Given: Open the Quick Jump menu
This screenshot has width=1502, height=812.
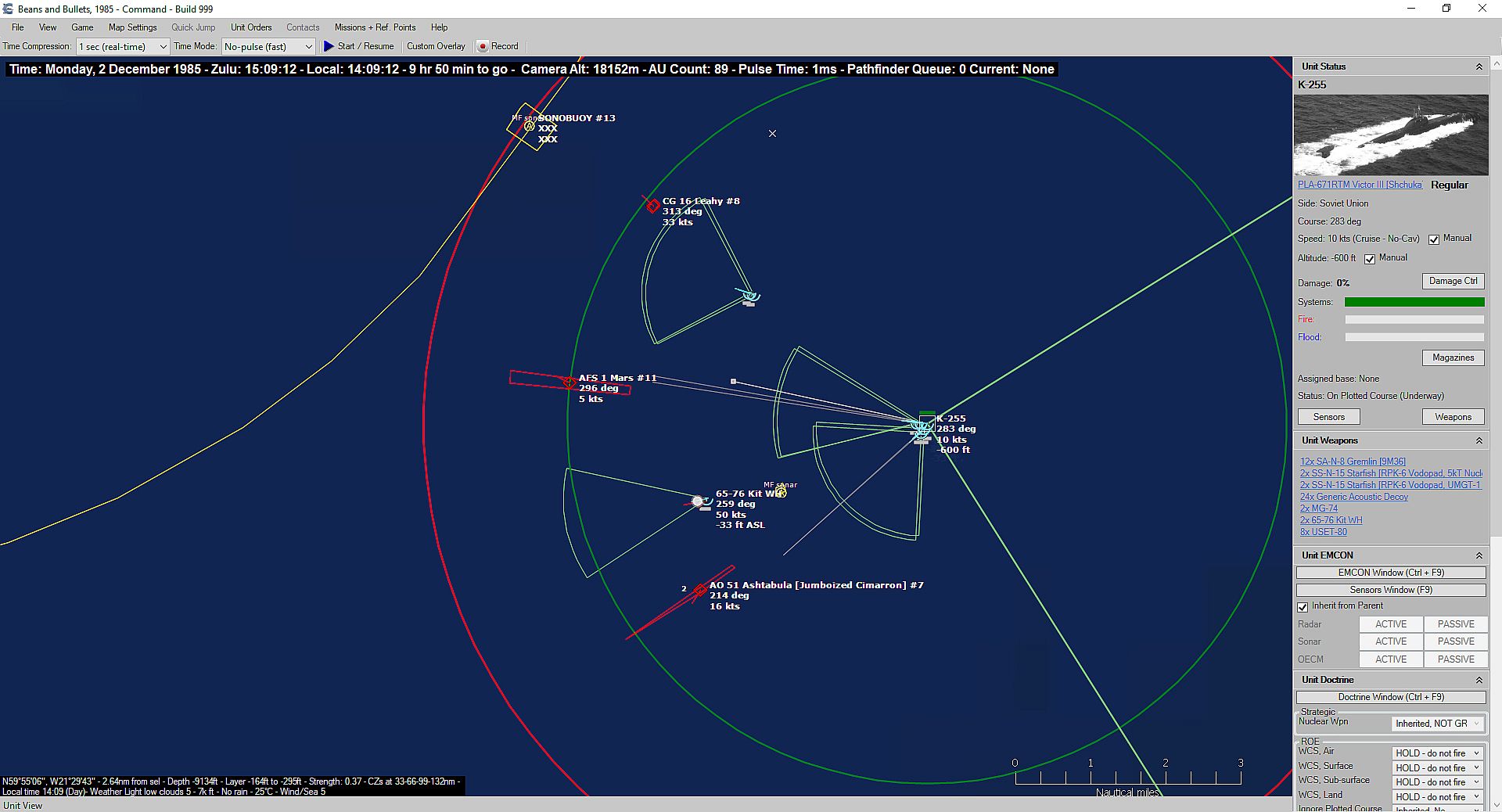Looking at the screenshot, I should pos(193,27).
